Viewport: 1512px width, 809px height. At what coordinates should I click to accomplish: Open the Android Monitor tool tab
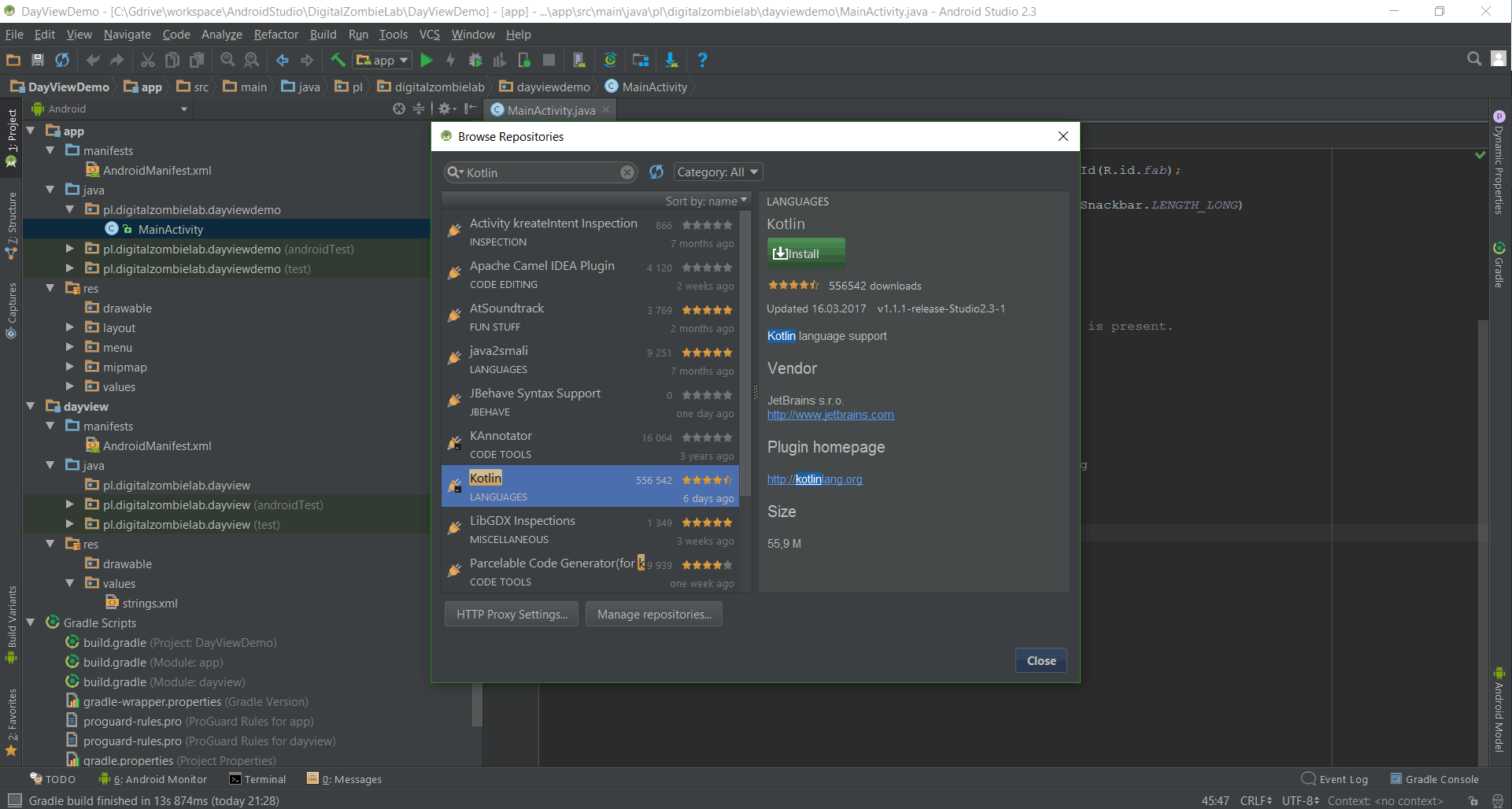click(153, 779)
